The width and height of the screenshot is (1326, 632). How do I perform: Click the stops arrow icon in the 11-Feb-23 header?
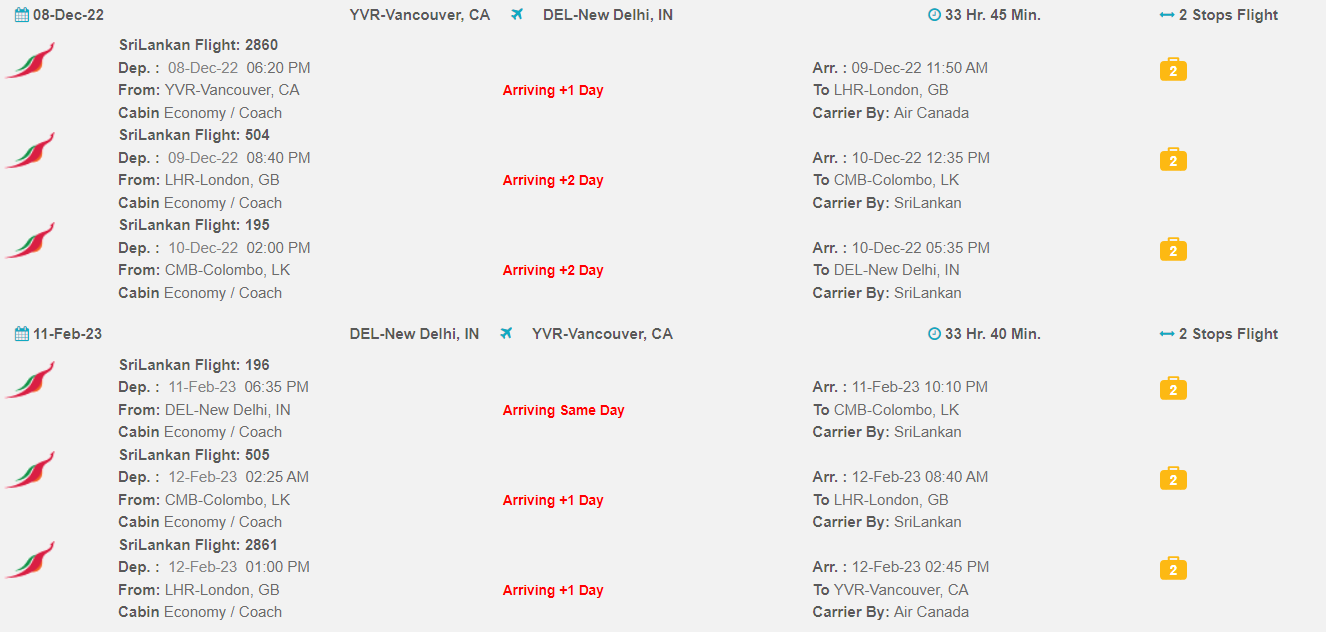tap(1166, 334)
